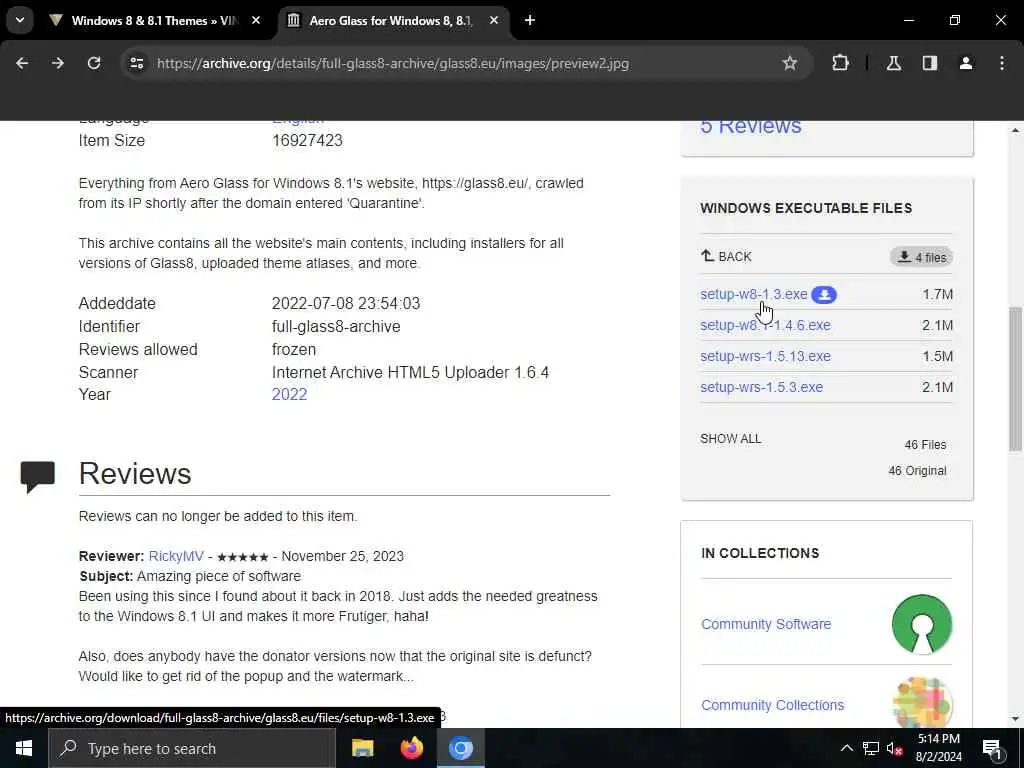Open the setup-wrs-1.5.13.exe link
The height and width of the screenshot is (768, 1024).
765,356
